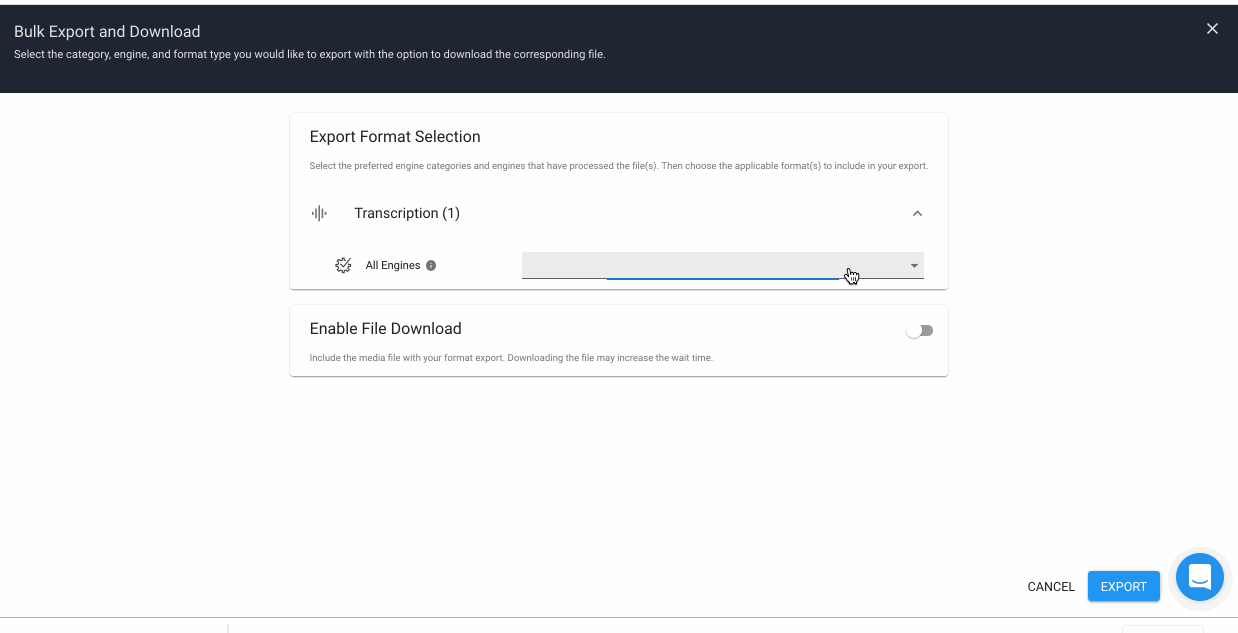Click the Bulk Export and Download title
The height and width of the screenshot is (633, 1238).
[107, 32]
